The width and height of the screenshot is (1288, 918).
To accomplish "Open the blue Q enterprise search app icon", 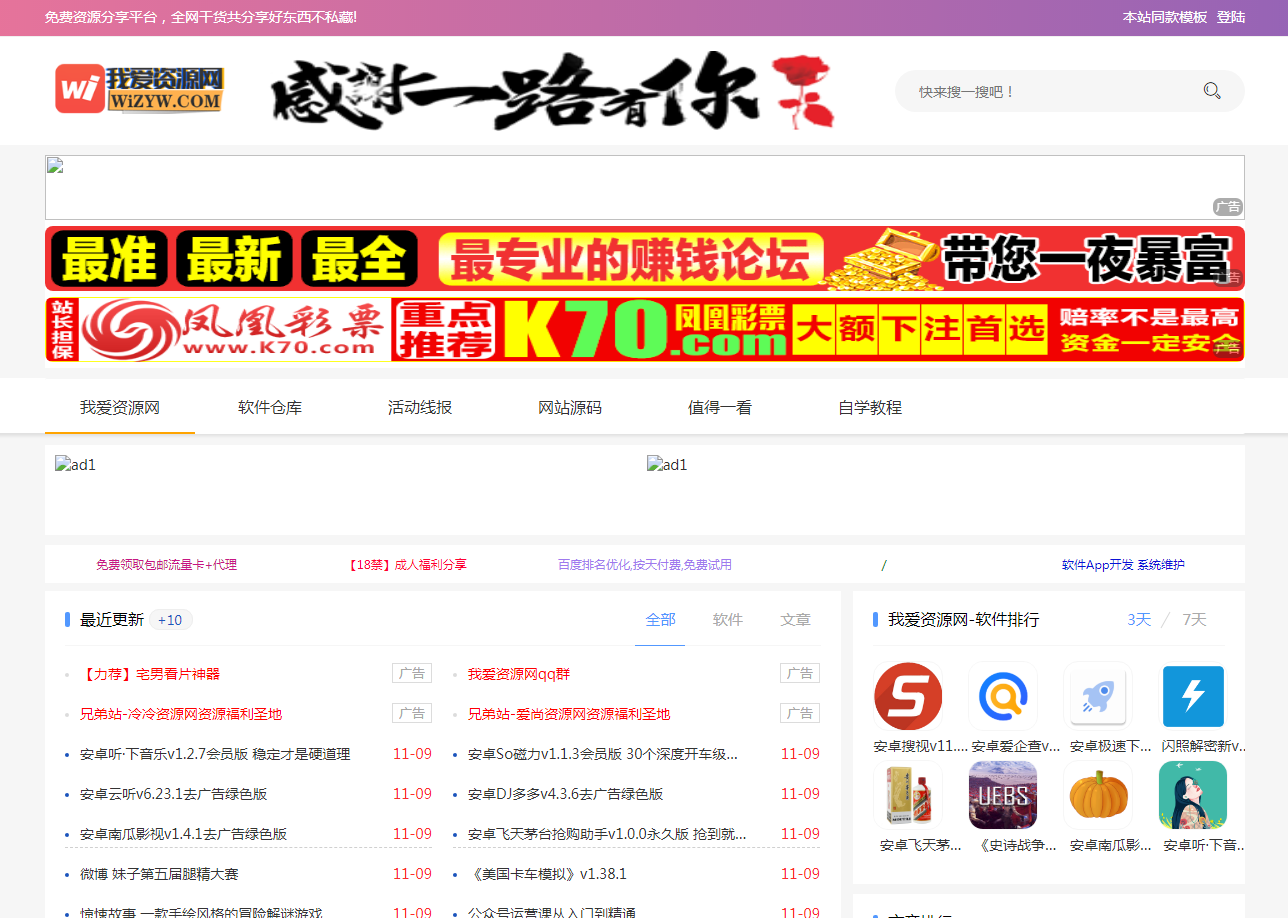I will point(1003,696).
